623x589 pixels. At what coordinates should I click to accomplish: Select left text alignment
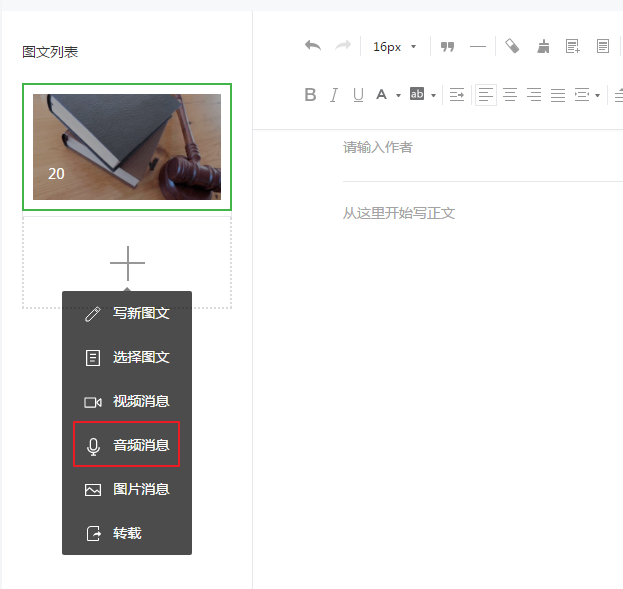point(486,95)
